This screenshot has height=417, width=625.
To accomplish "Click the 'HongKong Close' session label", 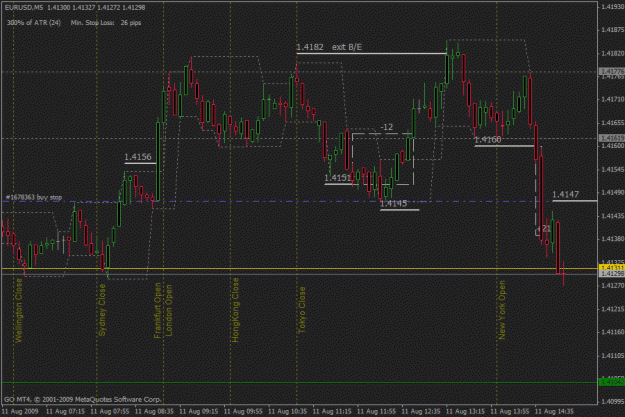I will [236, 310].
